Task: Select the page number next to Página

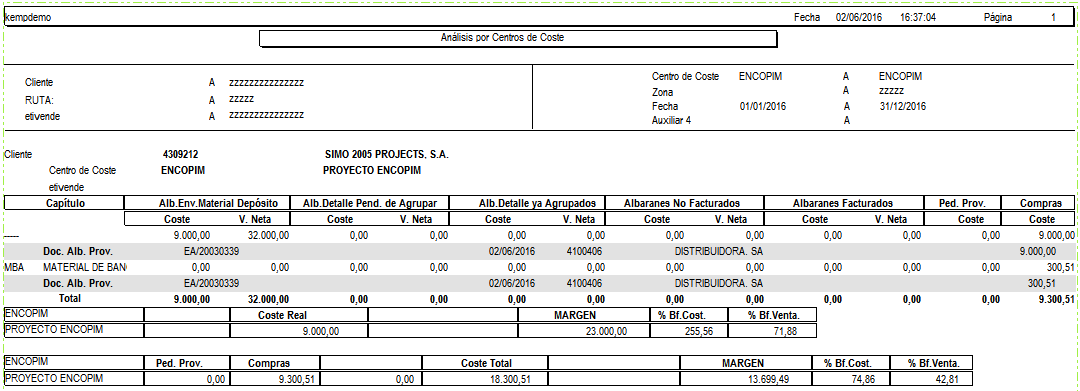Action: [x=1053, y=17]
